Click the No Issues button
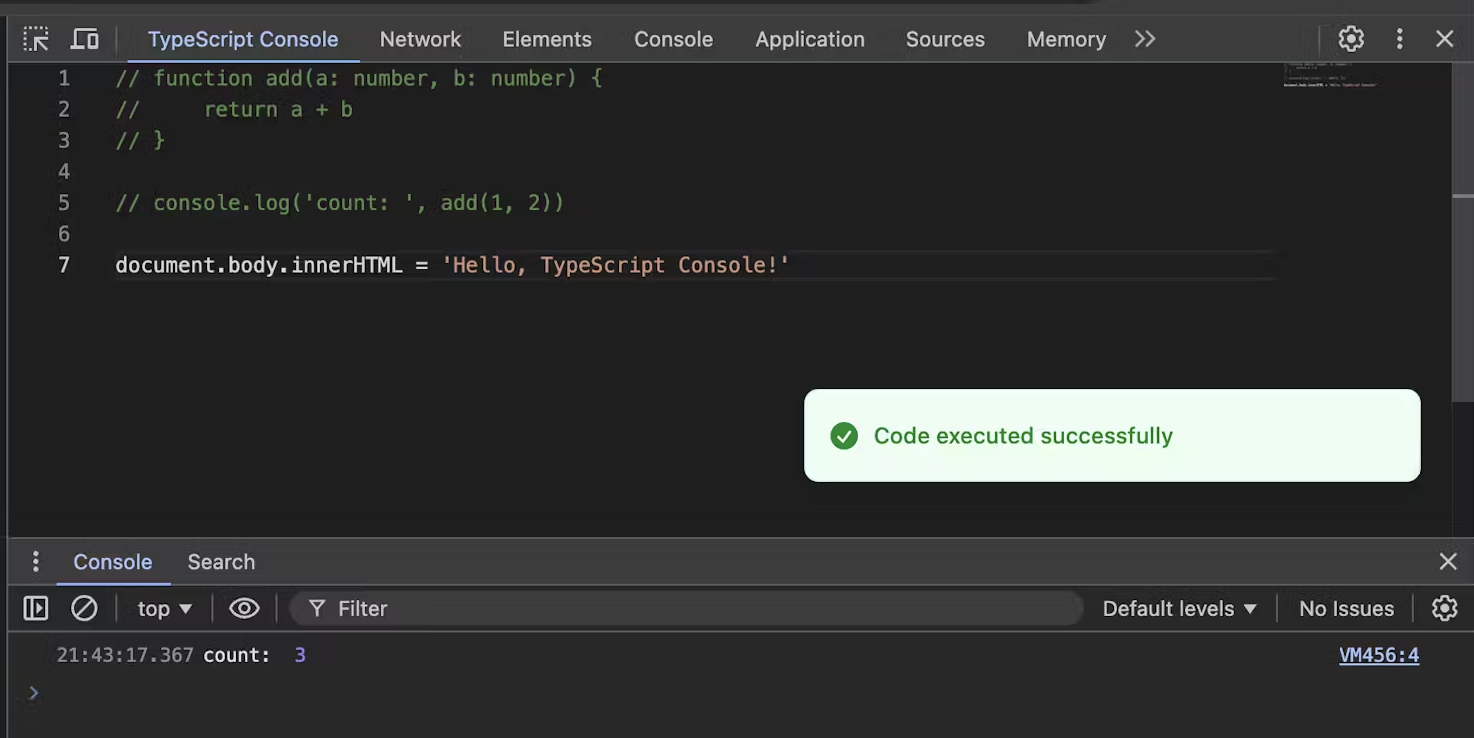1474x738 pixels. tap(1345, 608)
